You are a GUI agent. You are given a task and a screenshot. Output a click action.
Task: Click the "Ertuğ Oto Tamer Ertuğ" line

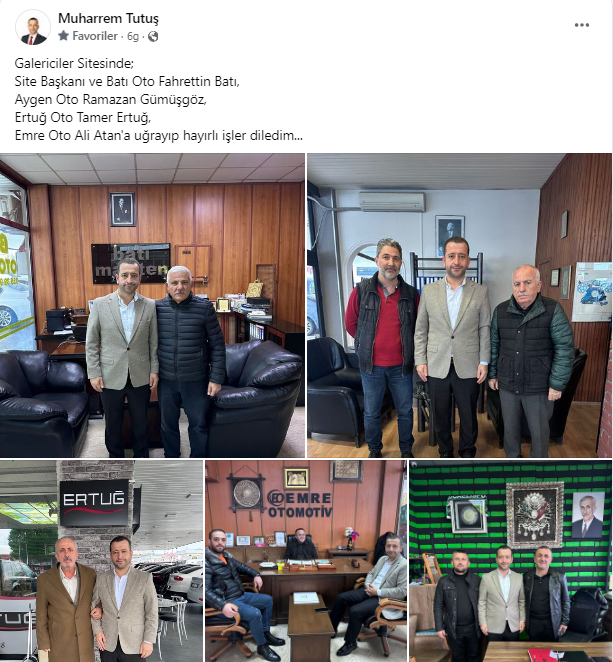click(83, 117)
